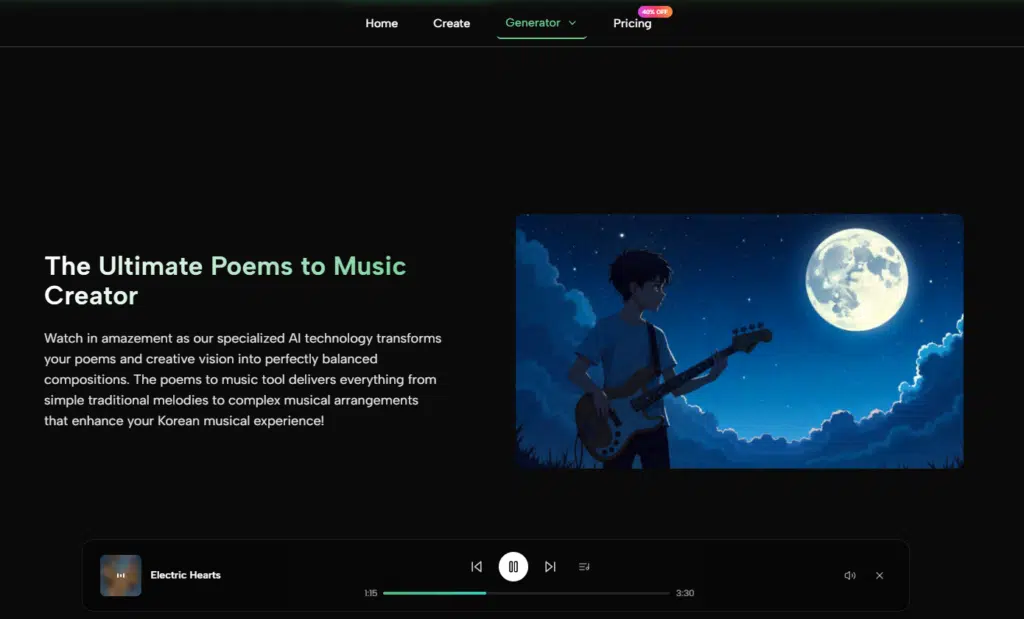Viewport: 1024px width, 619px height.
Task: Open the Home menu item
Action: [x=381, y=24]
